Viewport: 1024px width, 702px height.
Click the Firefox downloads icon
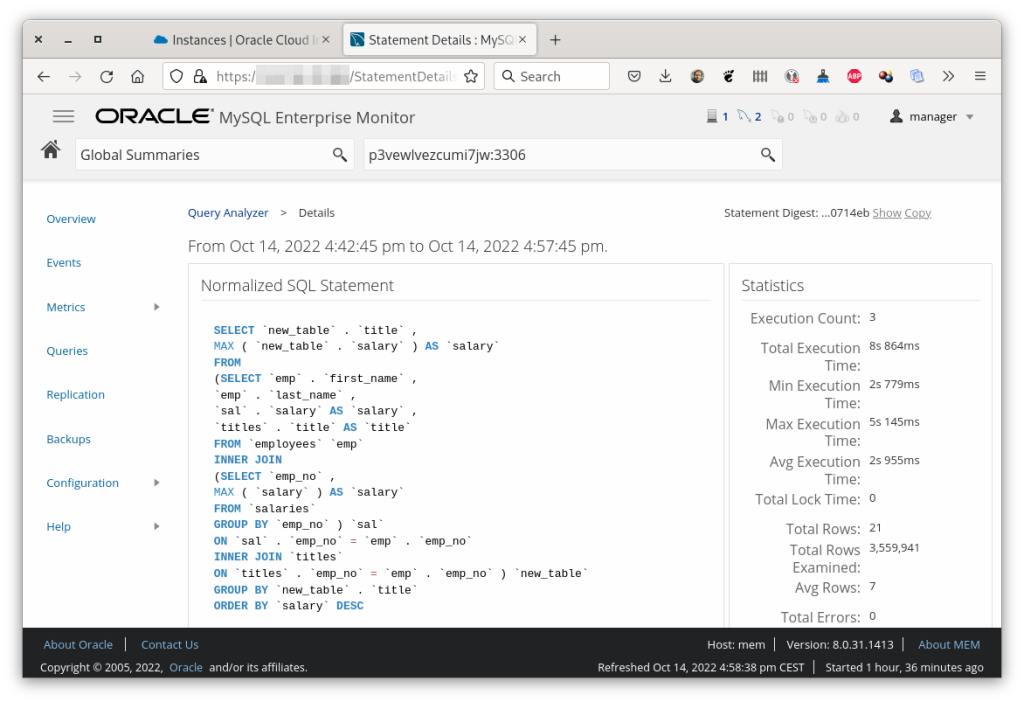[665, 75]
